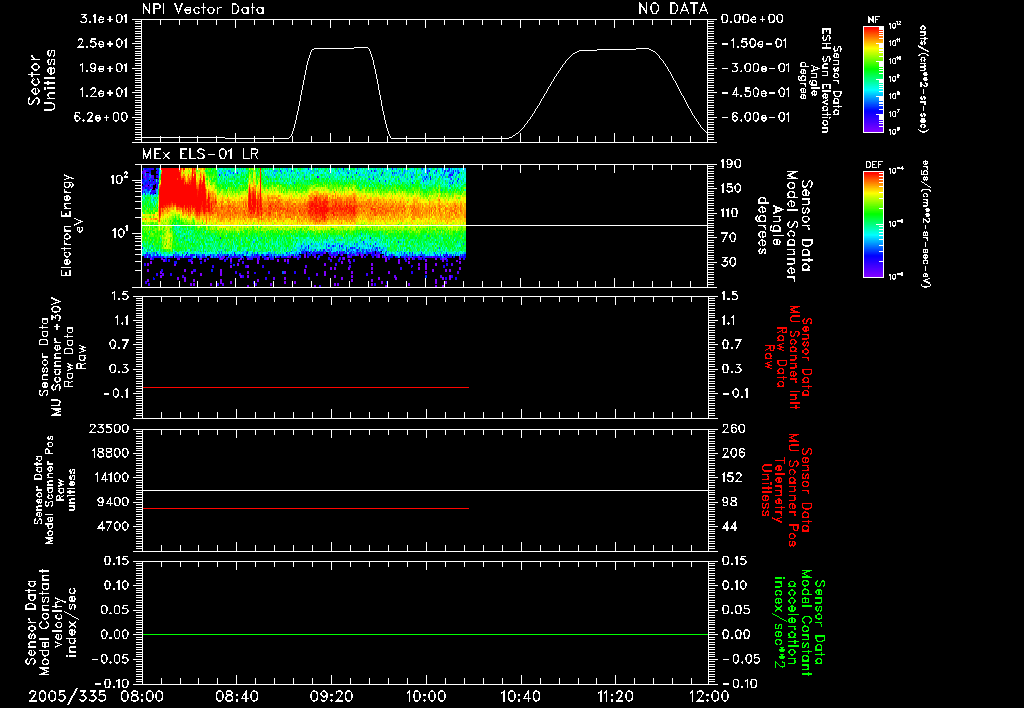Click the '08:40' time axis label
1024x708 pixels.
237,696
